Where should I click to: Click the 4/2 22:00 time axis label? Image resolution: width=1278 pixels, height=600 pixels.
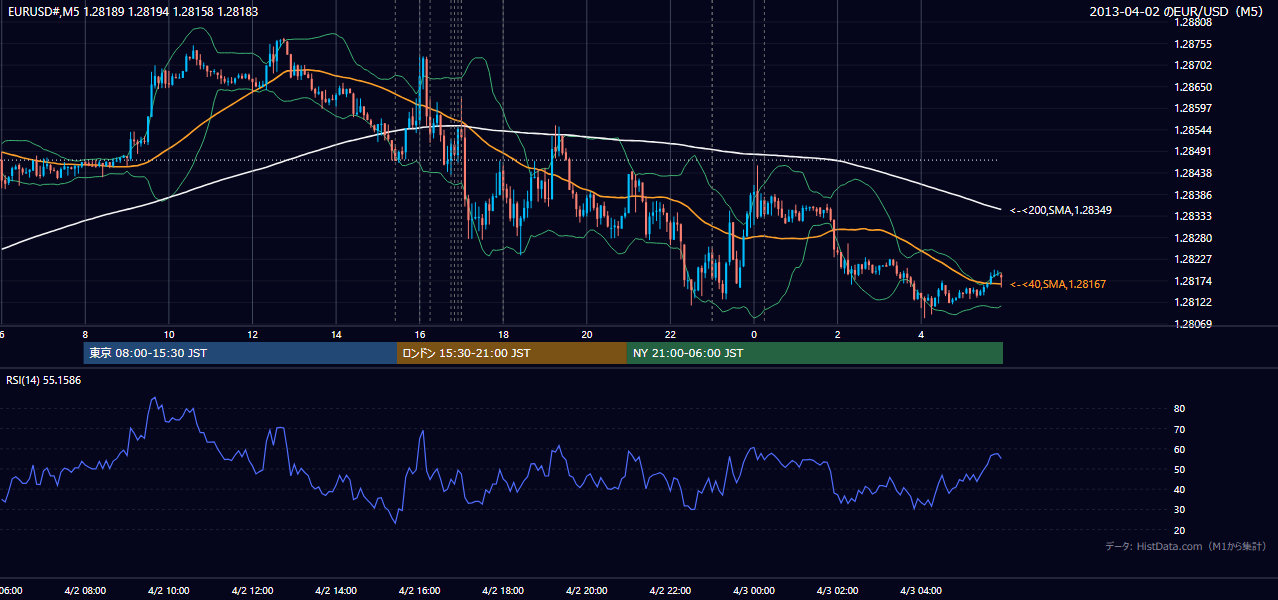(670, 591)
